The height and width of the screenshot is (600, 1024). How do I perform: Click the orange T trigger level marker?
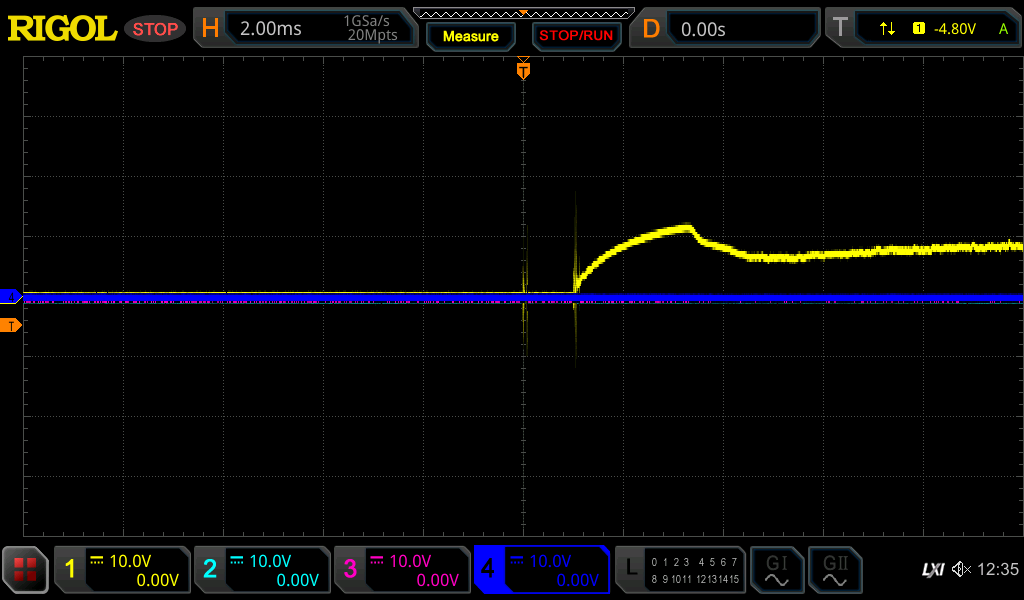click(11, 325)
